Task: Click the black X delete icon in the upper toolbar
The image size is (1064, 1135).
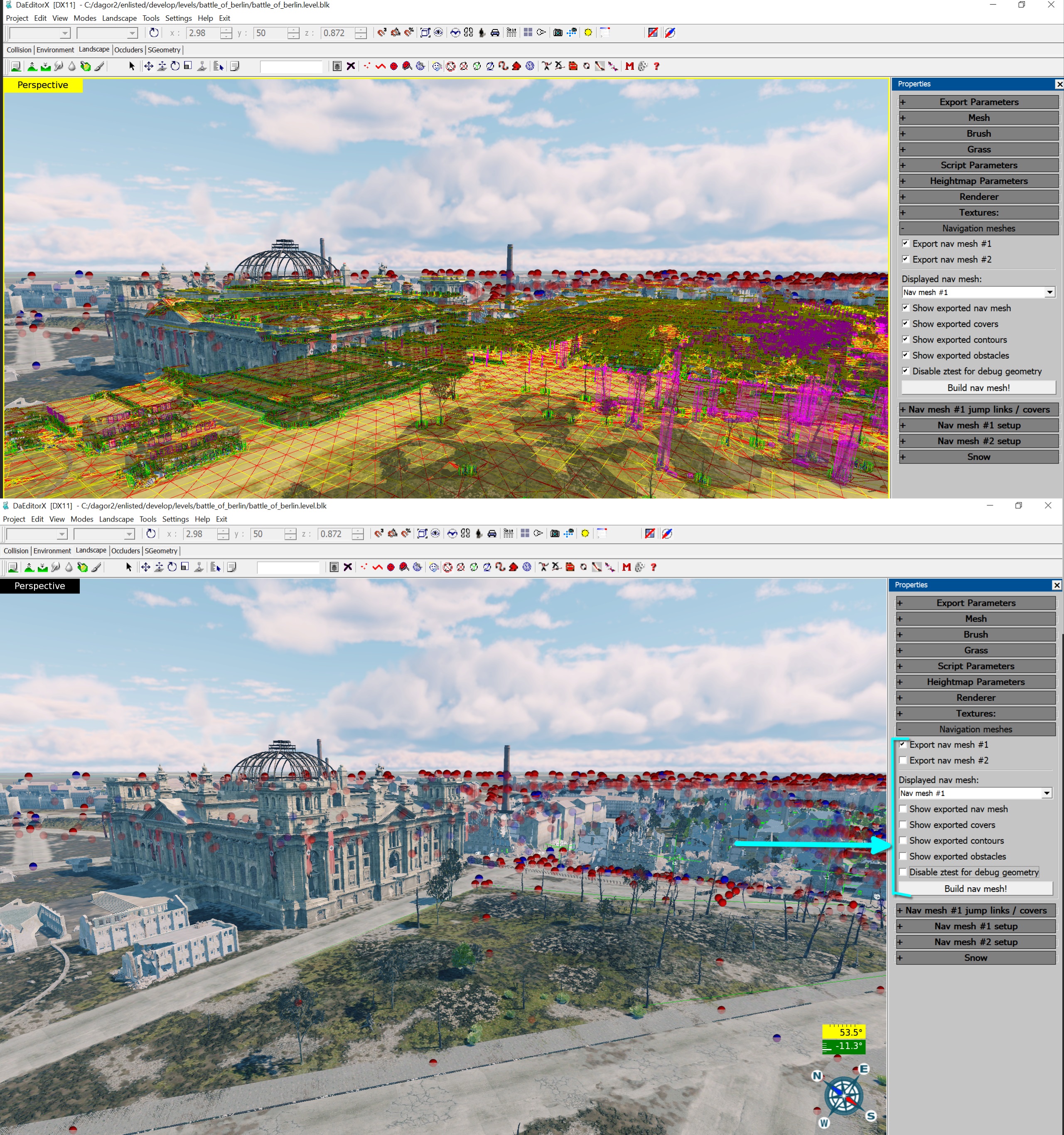Action: 351,66
